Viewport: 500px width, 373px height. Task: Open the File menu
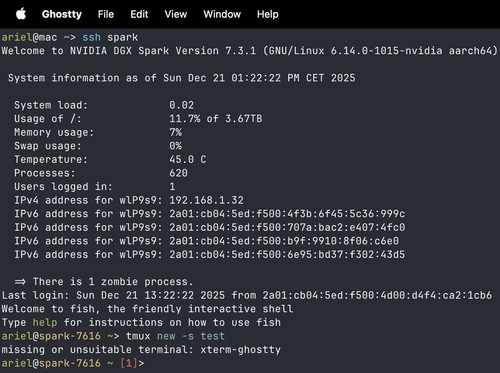coord(106,14)
